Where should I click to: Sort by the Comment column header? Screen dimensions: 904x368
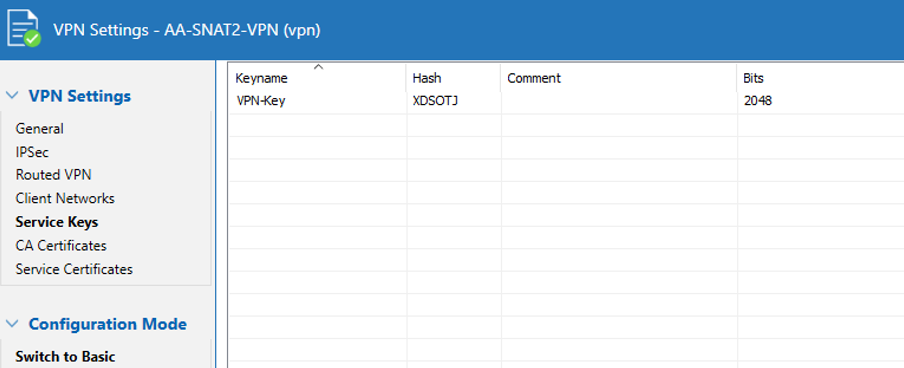tap(619, 78)
